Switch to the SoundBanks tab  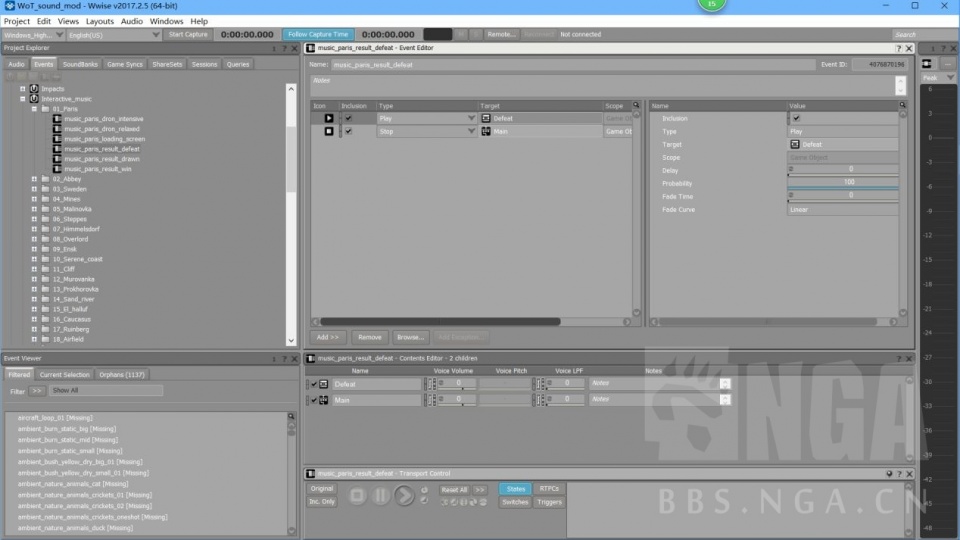pos(80,64)
